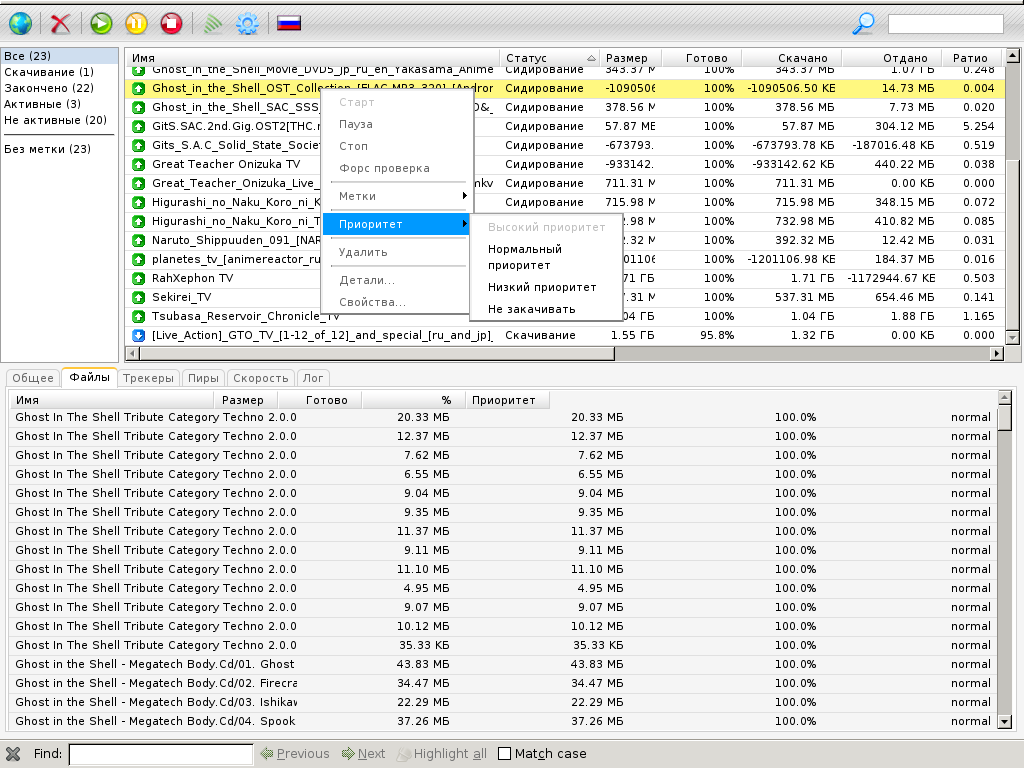Sort files by Приоритет column header
1024x768 pixels.
(x=507, y=400)
